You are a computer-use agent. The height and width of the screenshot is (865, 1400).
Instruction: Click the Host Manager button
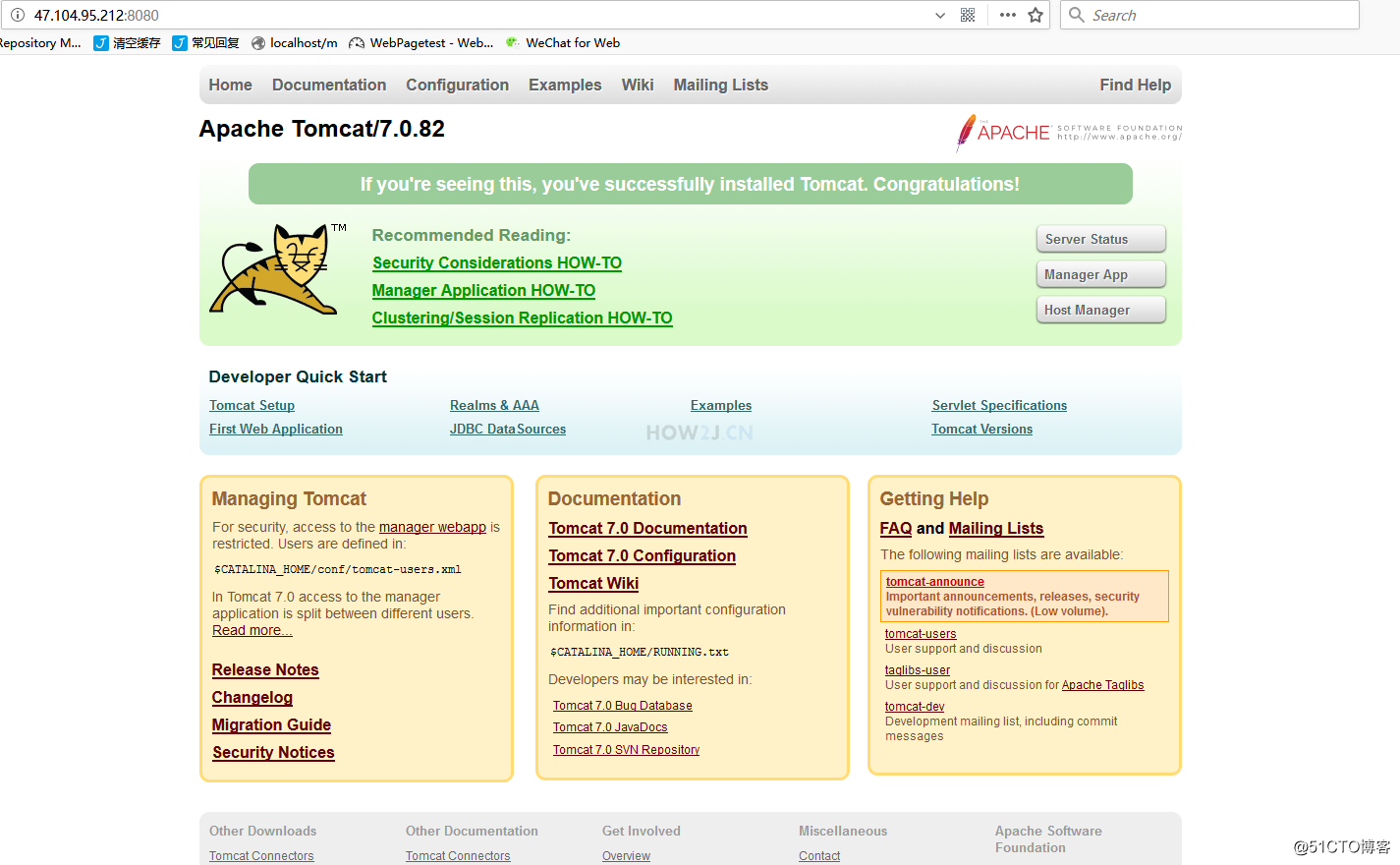pos(1101,310)
